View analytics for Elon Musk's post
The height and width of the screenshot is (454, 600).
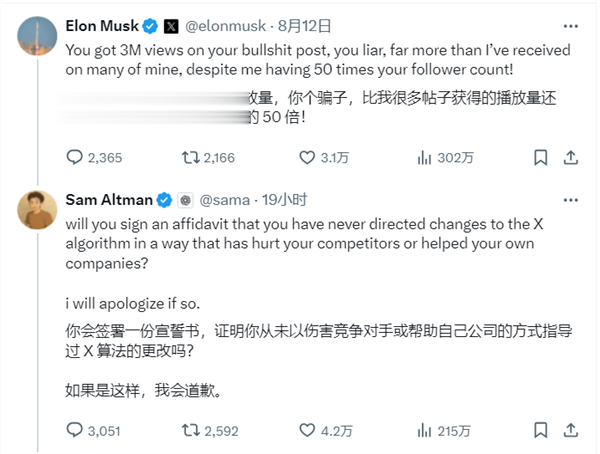[423, 157]
